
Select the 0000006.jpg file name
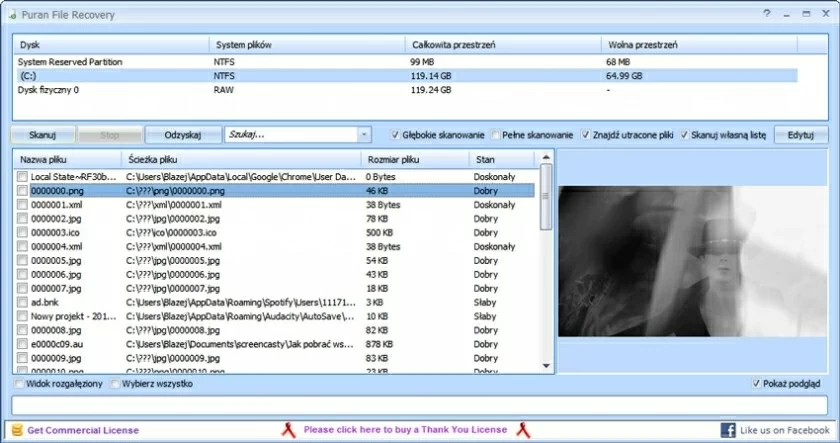click(x=56, y=274)
